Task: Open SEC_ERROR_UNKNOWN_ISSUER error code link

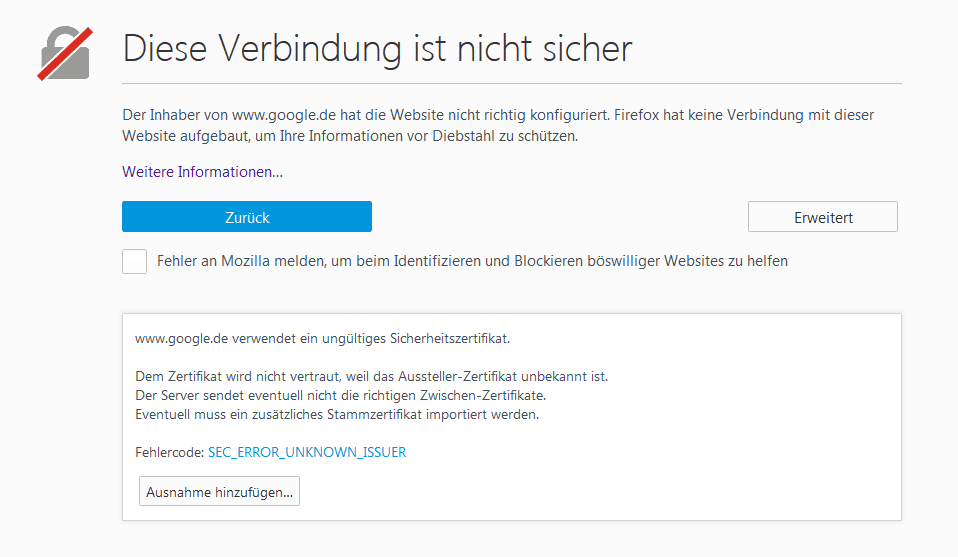Action: [x=307, y=453]
